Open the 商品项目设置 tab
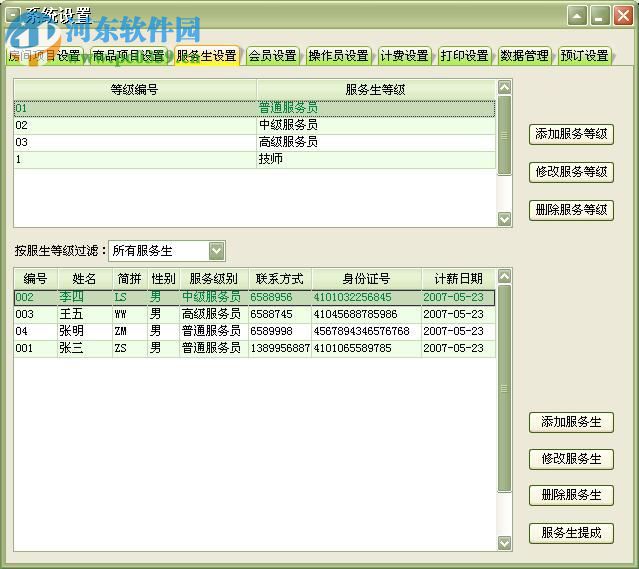 pos(128,56)
